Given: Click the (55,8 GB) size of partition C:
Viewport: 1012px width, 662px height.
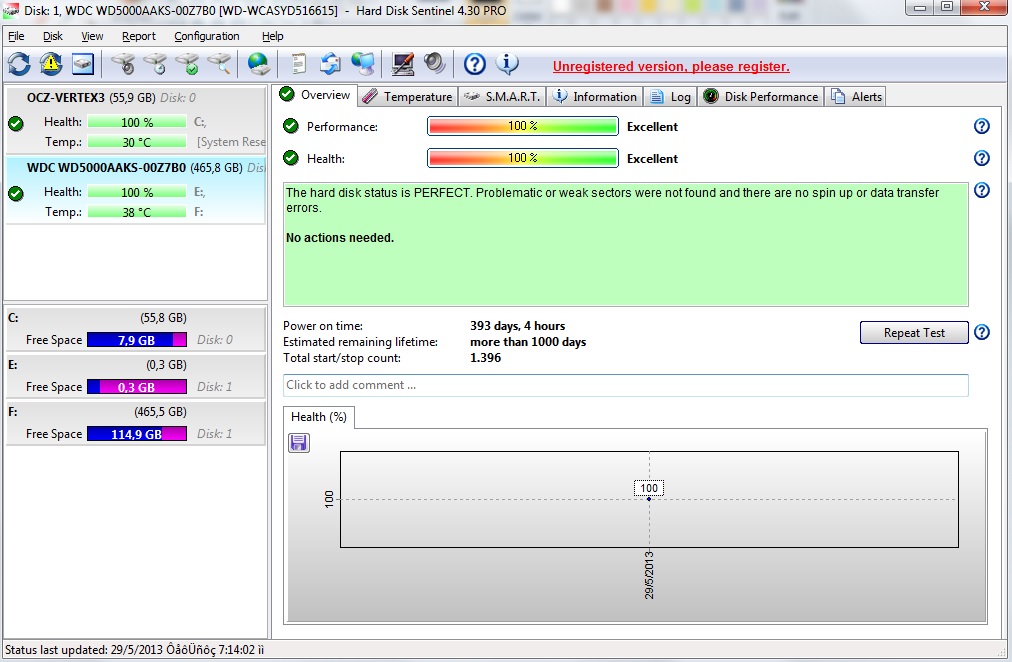Looking at the screenshot, I should [163, 317].
